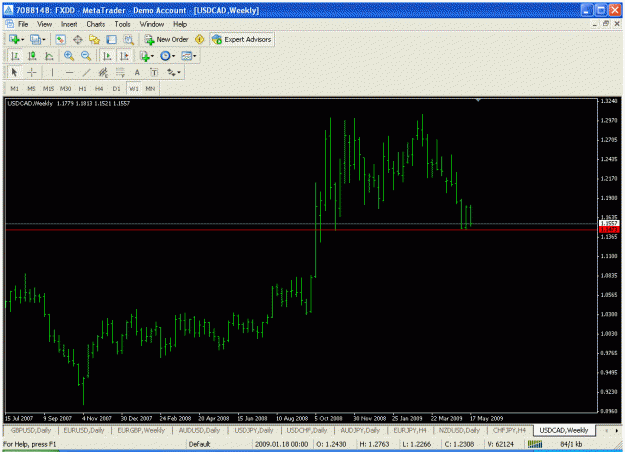Switch to AUDJPY,Daily chart tab
Screen dimensions: 625x452
pyautogui.click(x=360, y=430)
